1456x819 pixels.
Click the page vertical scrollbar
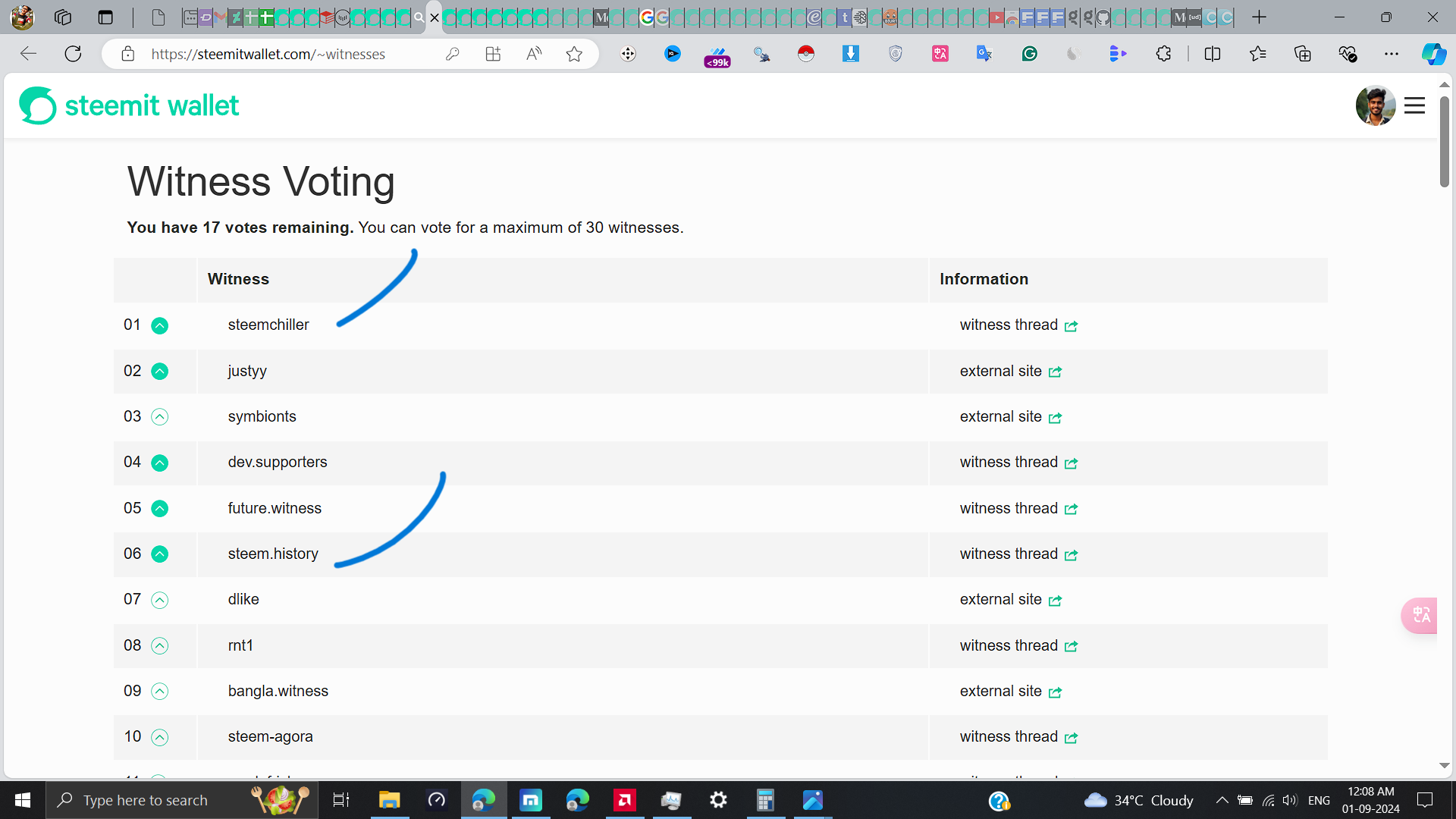[1444, 141]
